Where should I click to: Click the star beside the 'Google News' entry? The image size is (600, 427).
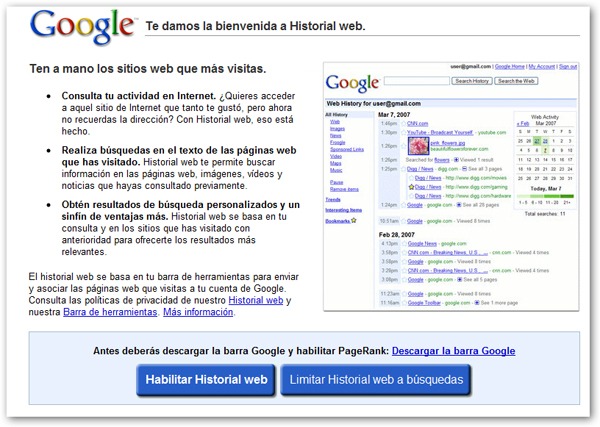(404, 243)
